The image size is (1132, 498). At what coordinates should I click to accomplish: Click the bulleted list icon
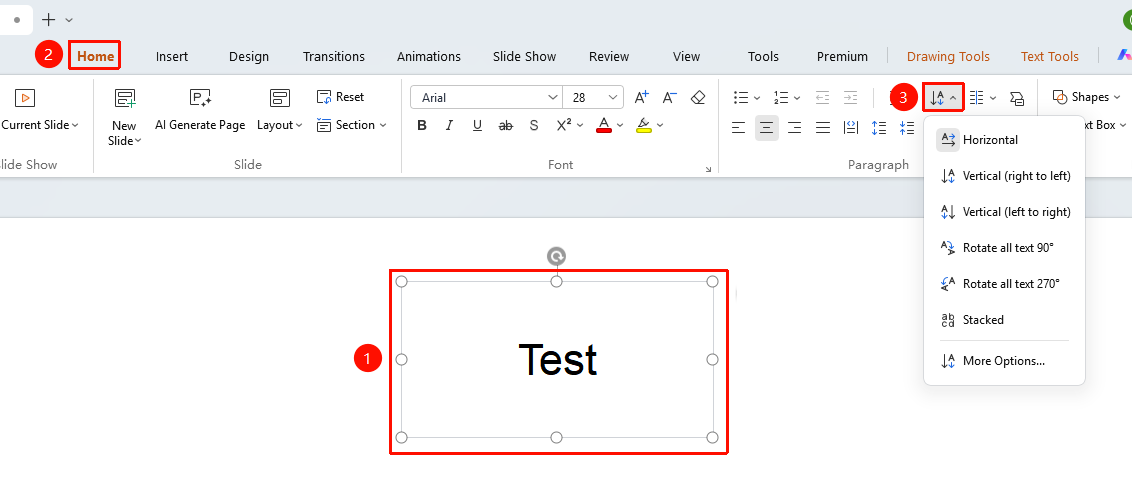[741, 97]
